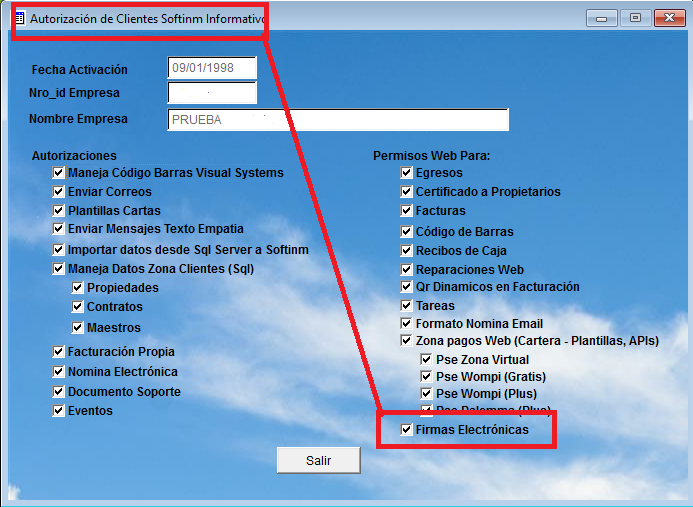693x507 pixels.
Task: Uncheck Formato Nomina Email
Action: point(406,323)
